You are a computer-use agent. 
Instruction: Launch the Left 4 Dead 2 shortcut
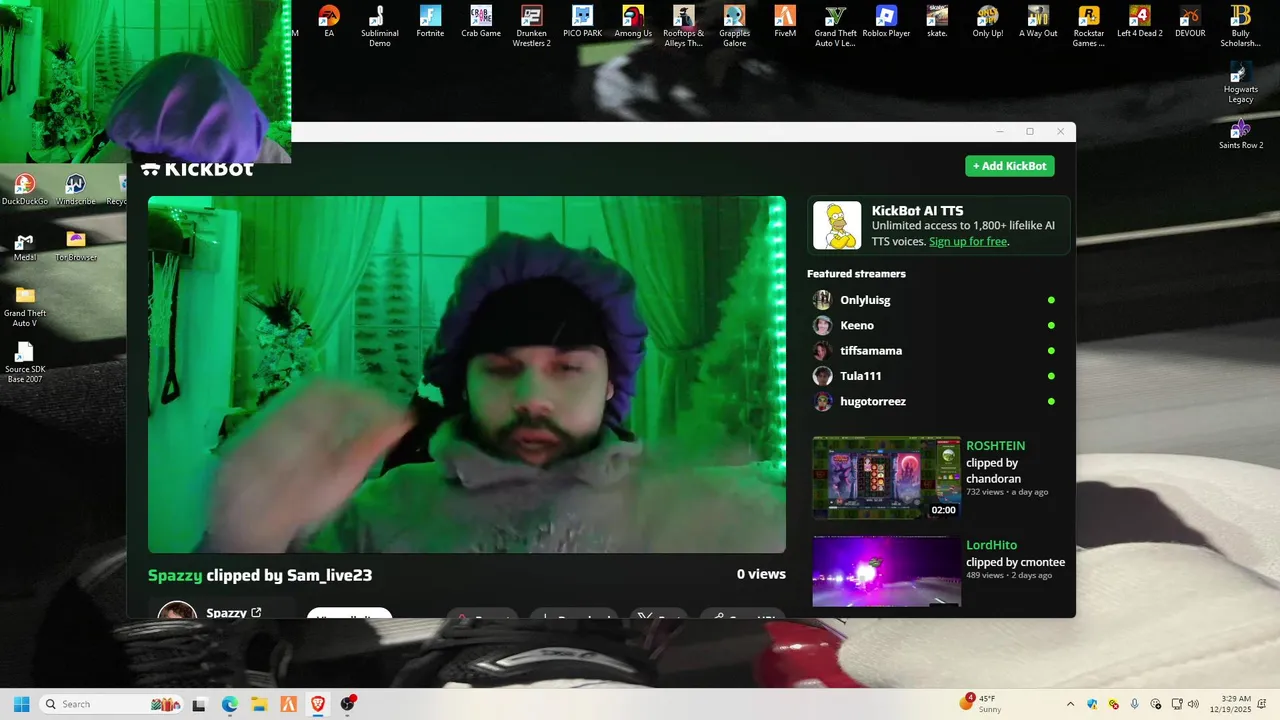(x=1140, y=21)
